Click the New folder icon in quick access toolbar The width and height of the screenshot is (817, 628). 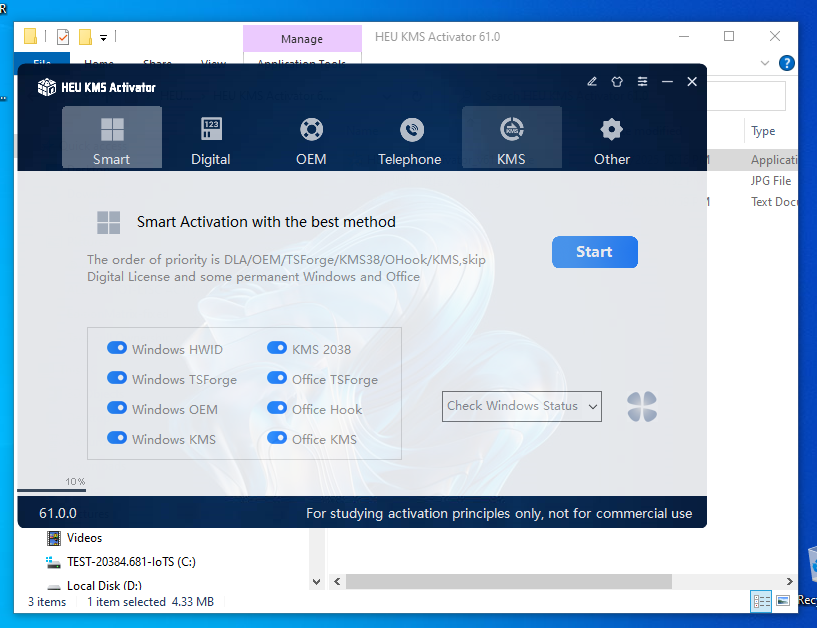pos(85,37)
